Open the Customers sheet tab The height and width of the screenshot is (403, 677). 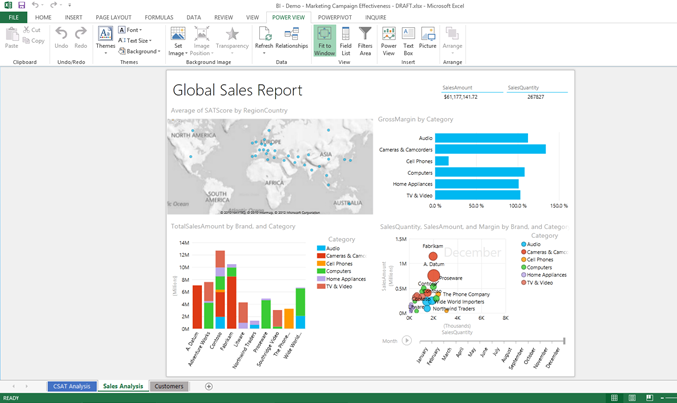pyautogui.click(x=169, y=386)
